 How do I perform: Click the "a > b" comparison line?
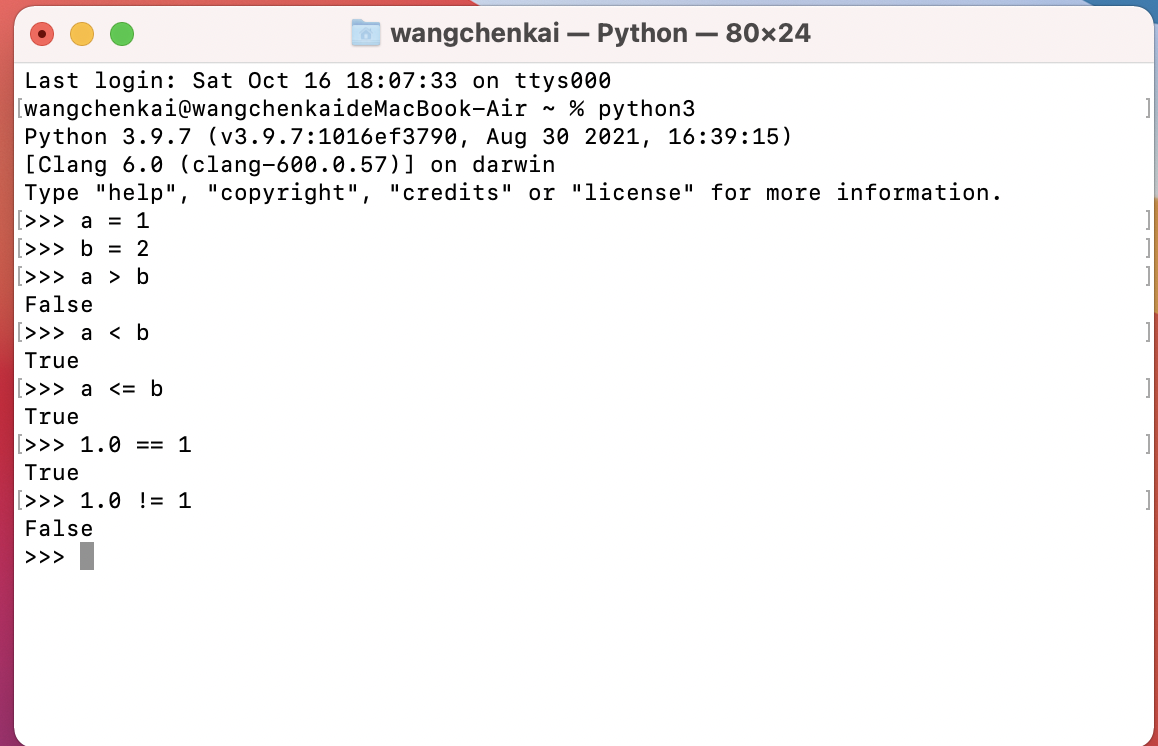tap(115, 276)
